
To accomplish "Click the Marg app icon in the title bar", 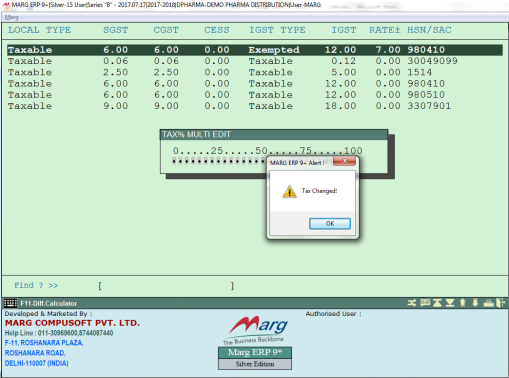I will [x=6, y=5].
